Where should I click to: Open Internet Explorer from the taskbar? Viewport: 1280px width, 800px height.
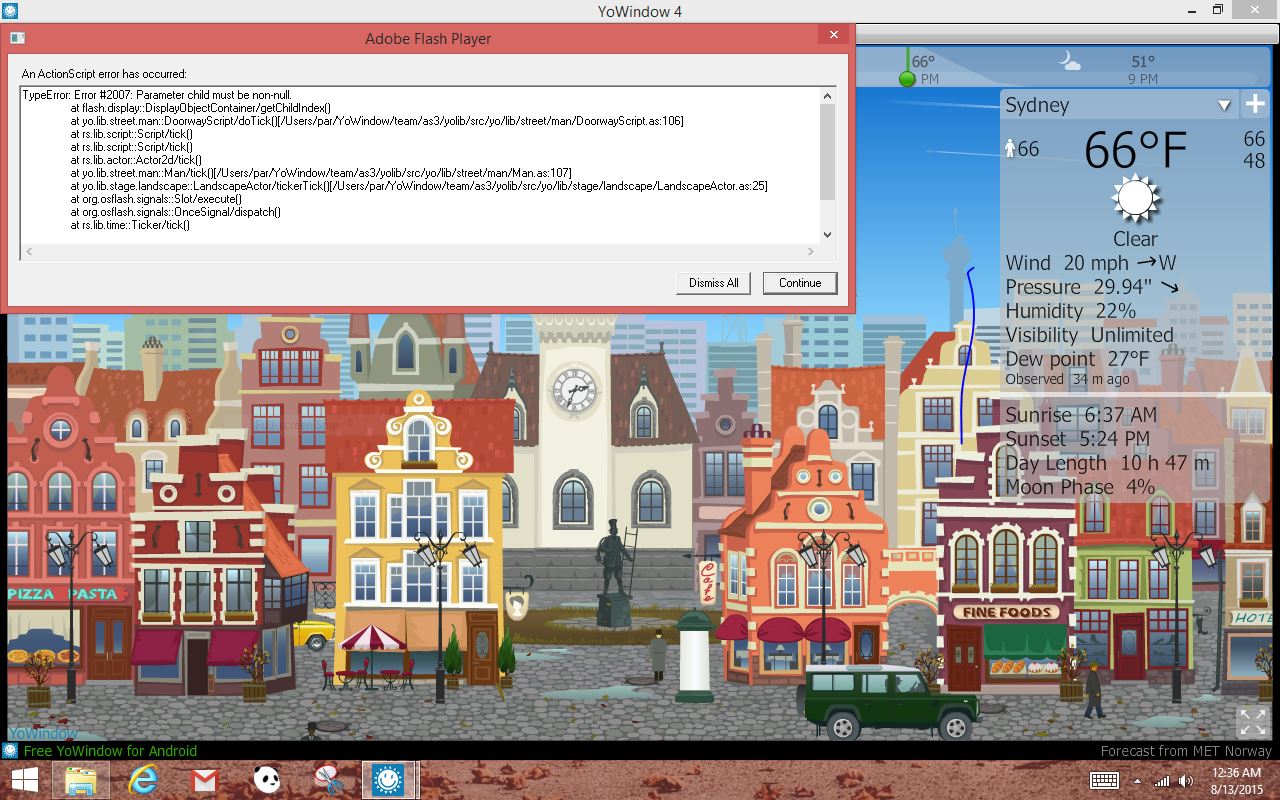(x=142, y=780)
